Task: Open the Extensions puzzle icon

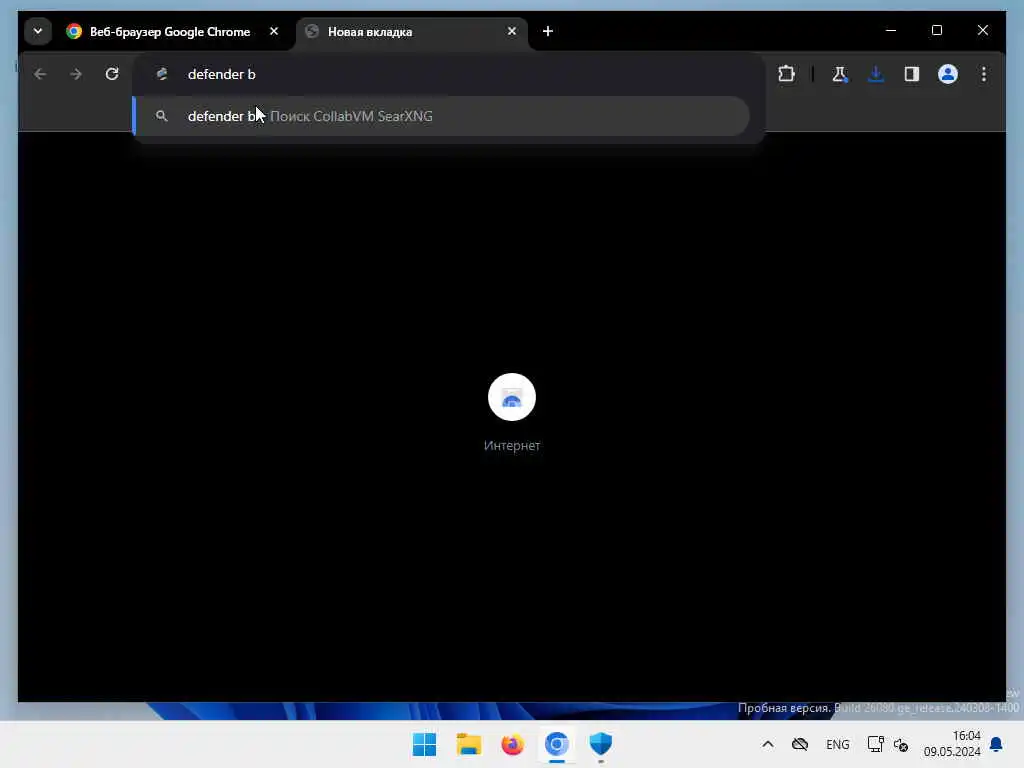Action: (x=787, y=74)
